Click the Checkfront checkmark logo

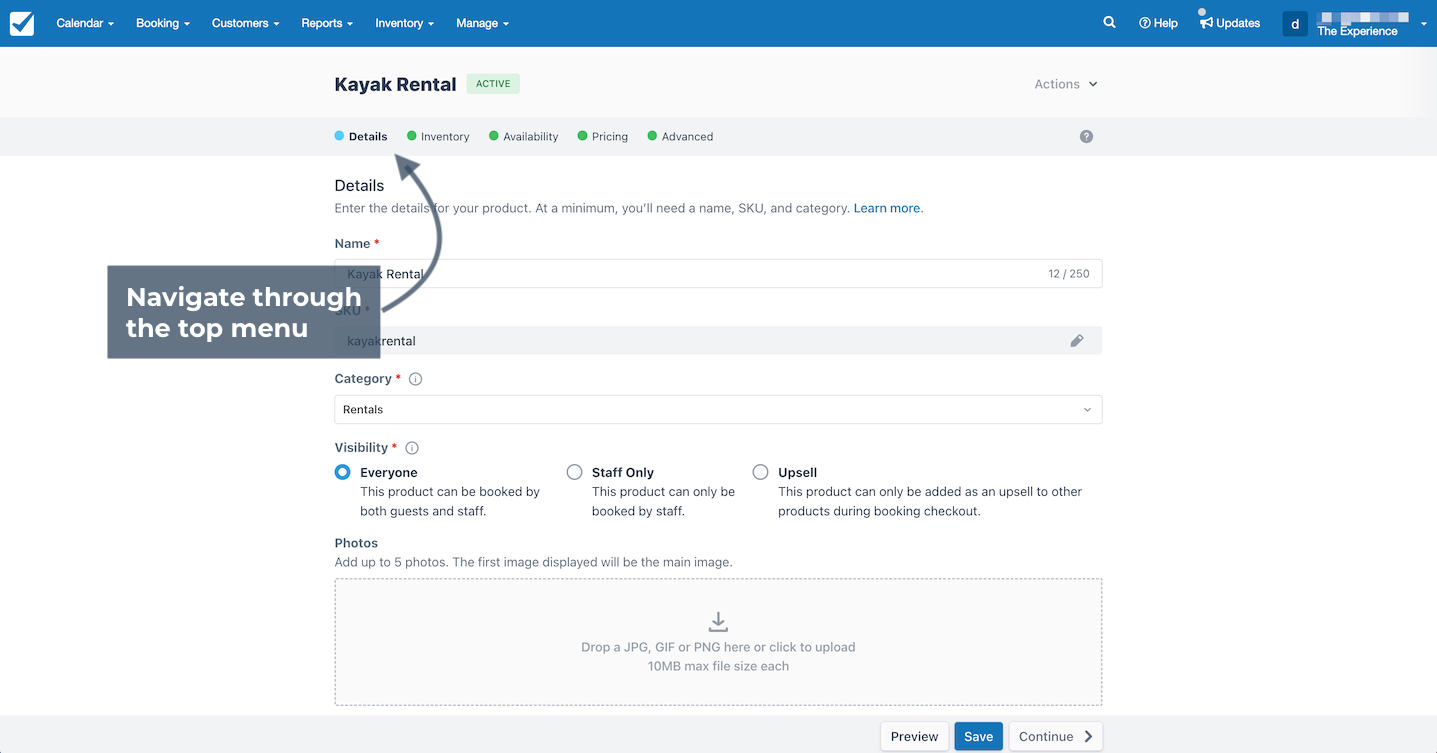(22, 23)
